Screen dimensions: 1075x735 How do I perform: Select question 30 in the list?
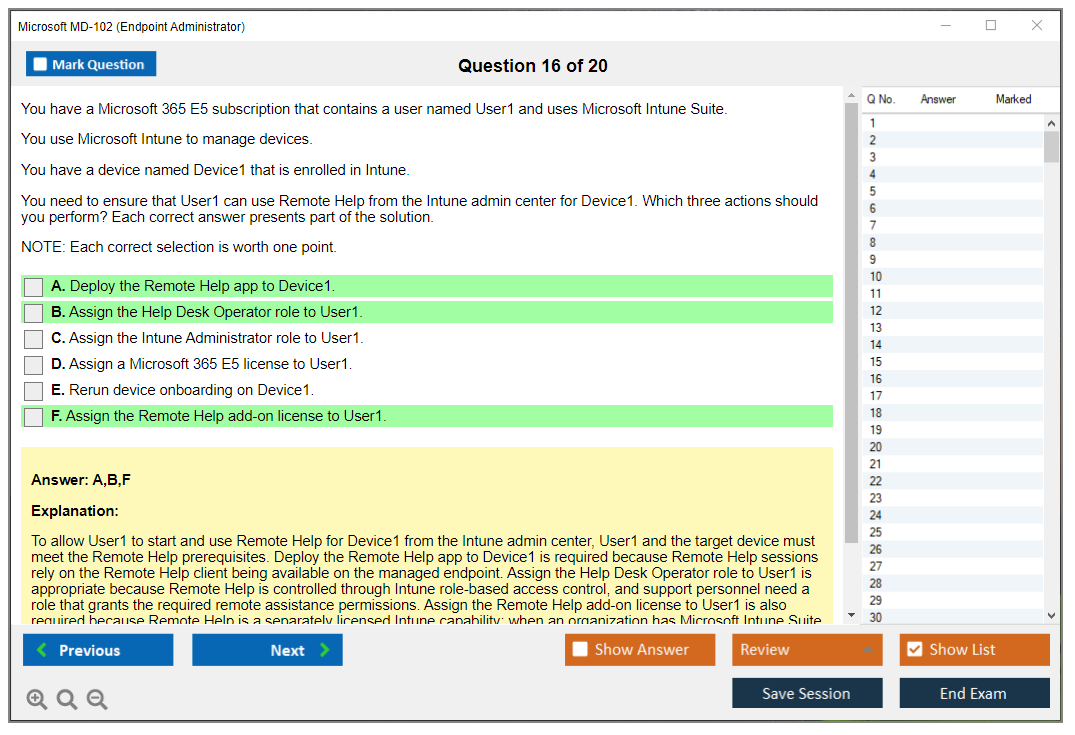pos(953,618)
